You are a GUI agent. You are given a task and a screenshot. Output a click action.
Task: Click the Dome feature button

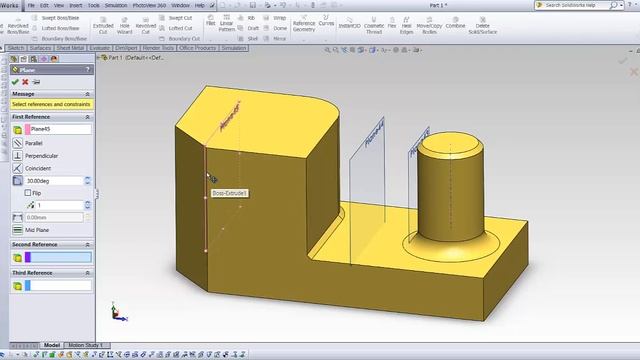[x=276, y=28]
